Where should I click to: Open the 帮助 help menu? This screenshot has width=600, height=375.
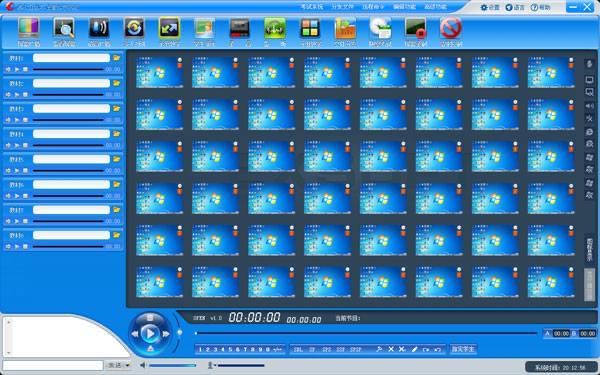[540, 7]
